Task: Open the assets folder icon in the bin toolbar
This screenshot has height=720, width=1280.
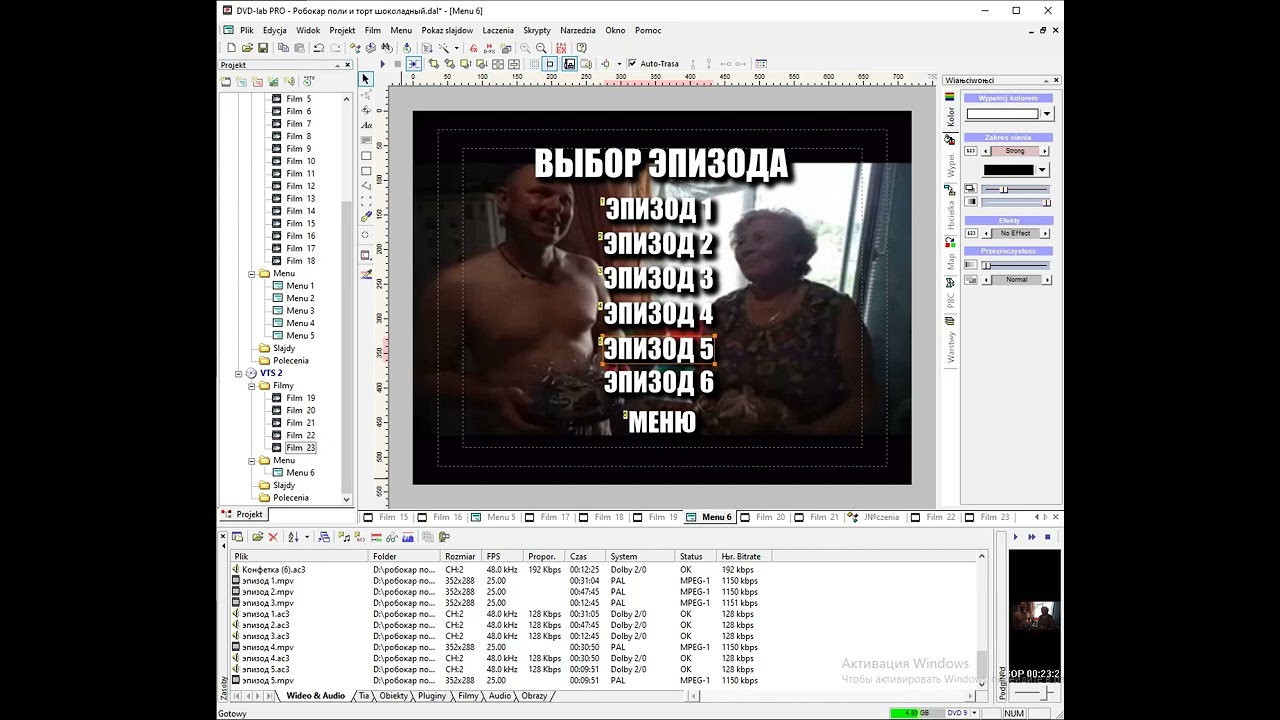Action: pyautogui.click(x=257, y=537)
